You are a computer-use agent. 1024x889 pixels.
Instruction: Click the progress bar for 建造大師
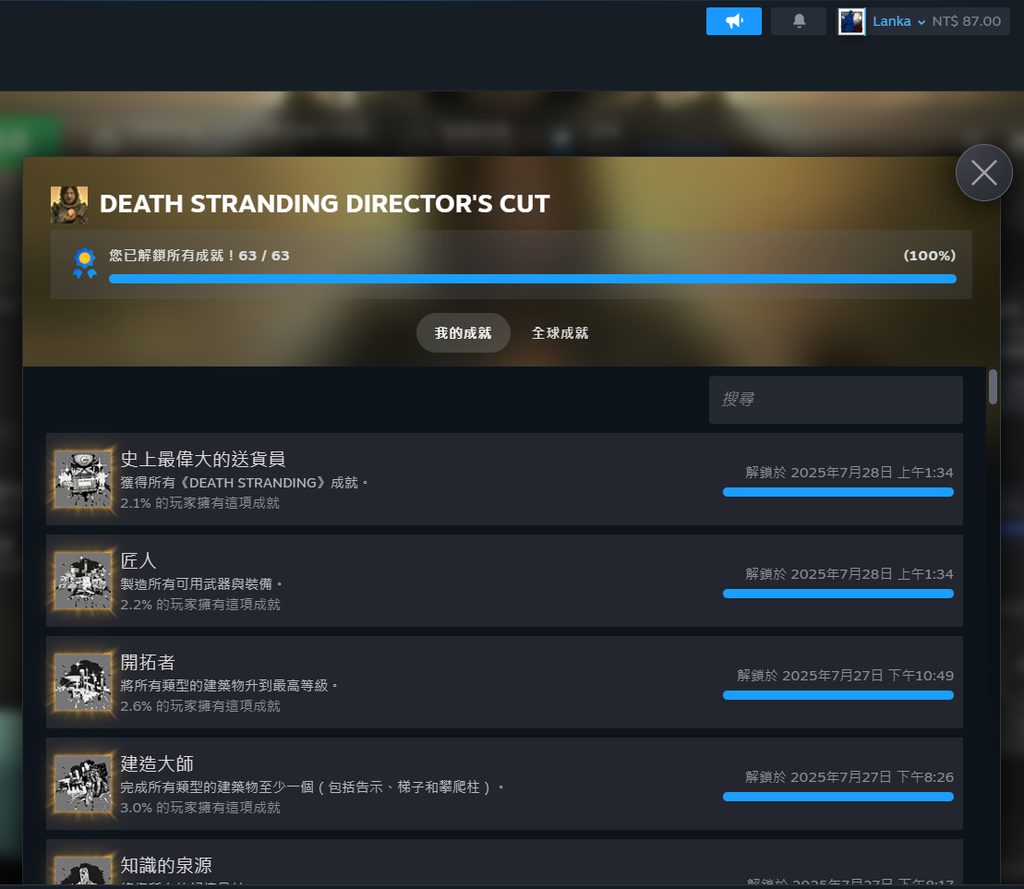(x=838, y=797)
